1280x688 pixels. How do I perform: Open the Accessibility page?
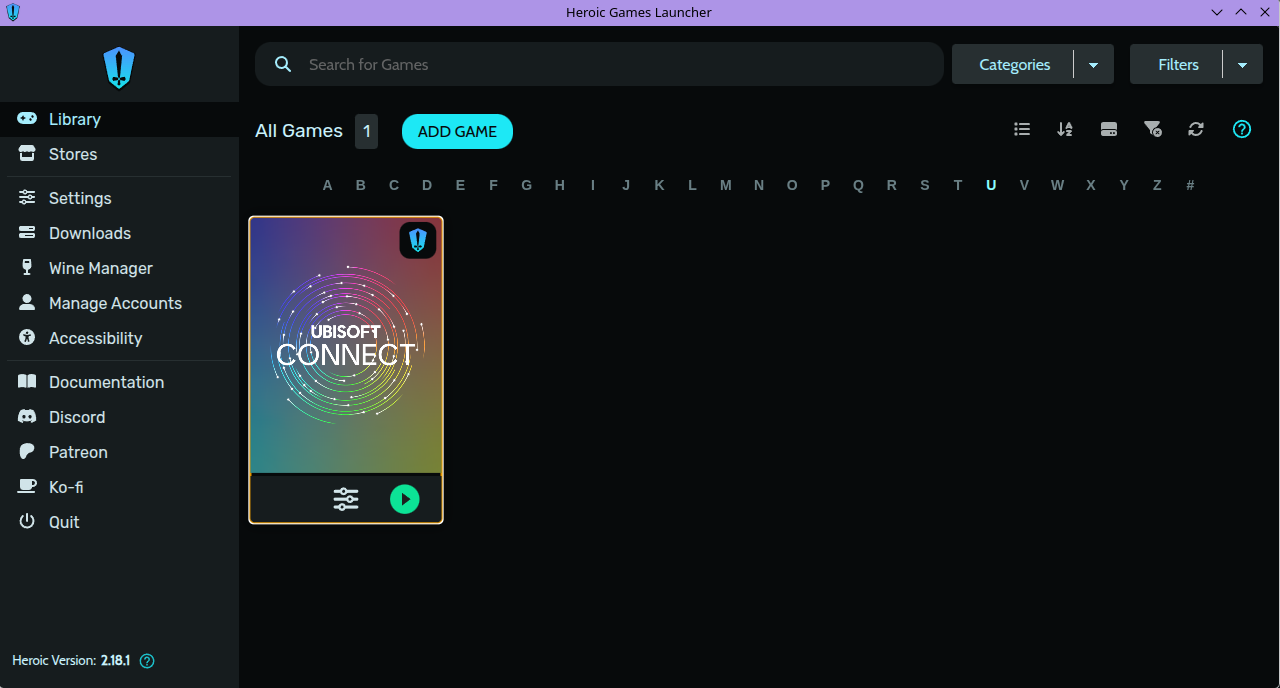tap(119, 338)
